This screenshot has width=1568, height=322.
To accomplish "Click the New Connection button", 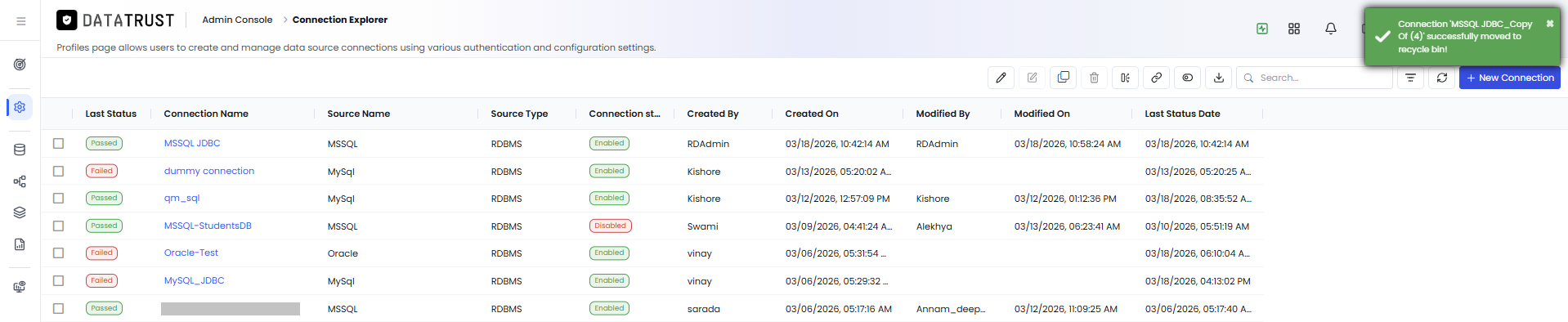I will click(x=1509, y=78).
